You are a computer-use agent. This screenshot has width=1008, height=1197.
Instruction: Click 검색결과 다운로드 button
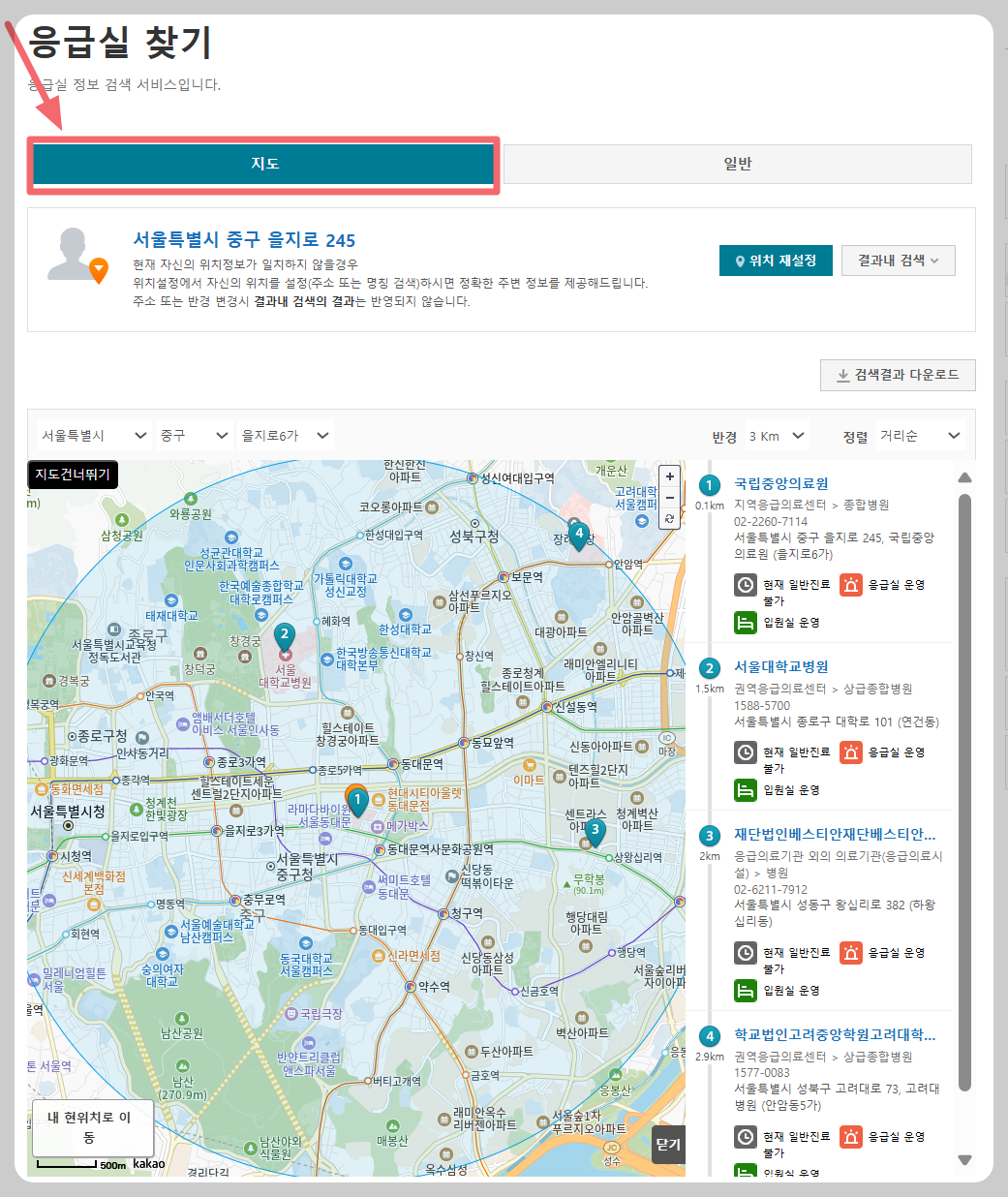[x=898, y=375]
